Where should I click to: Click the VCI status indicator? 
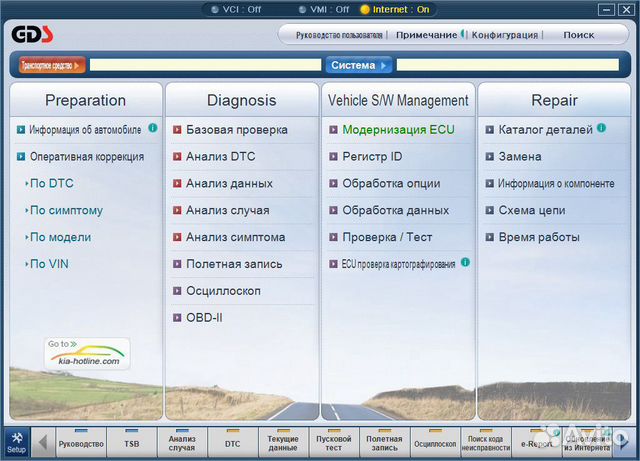tap(208, 9)
